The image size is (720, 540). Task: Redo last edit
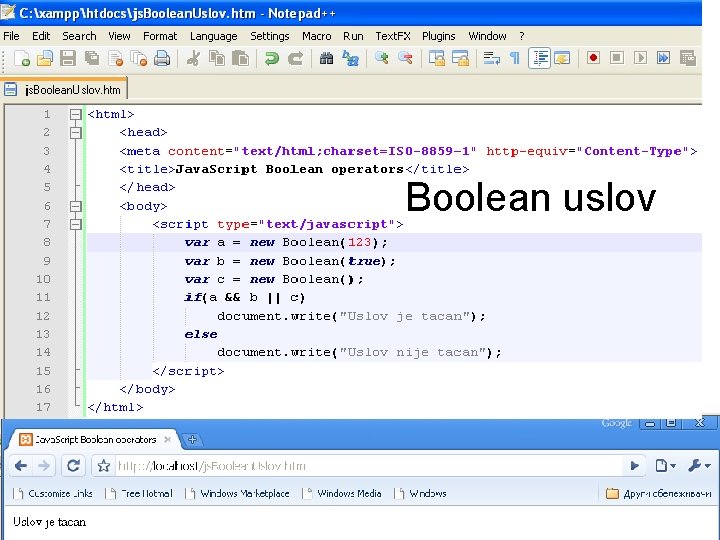coord(295,58)
